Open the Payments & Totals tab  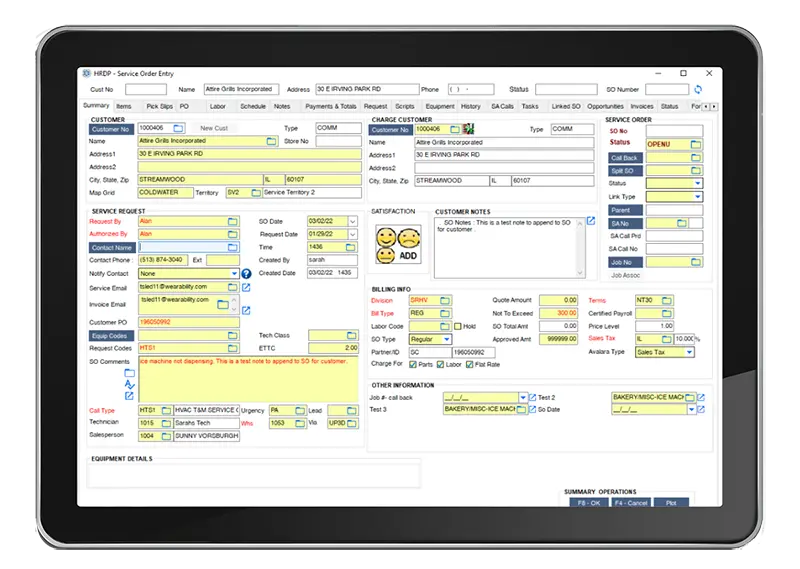[x=331, y=106]
